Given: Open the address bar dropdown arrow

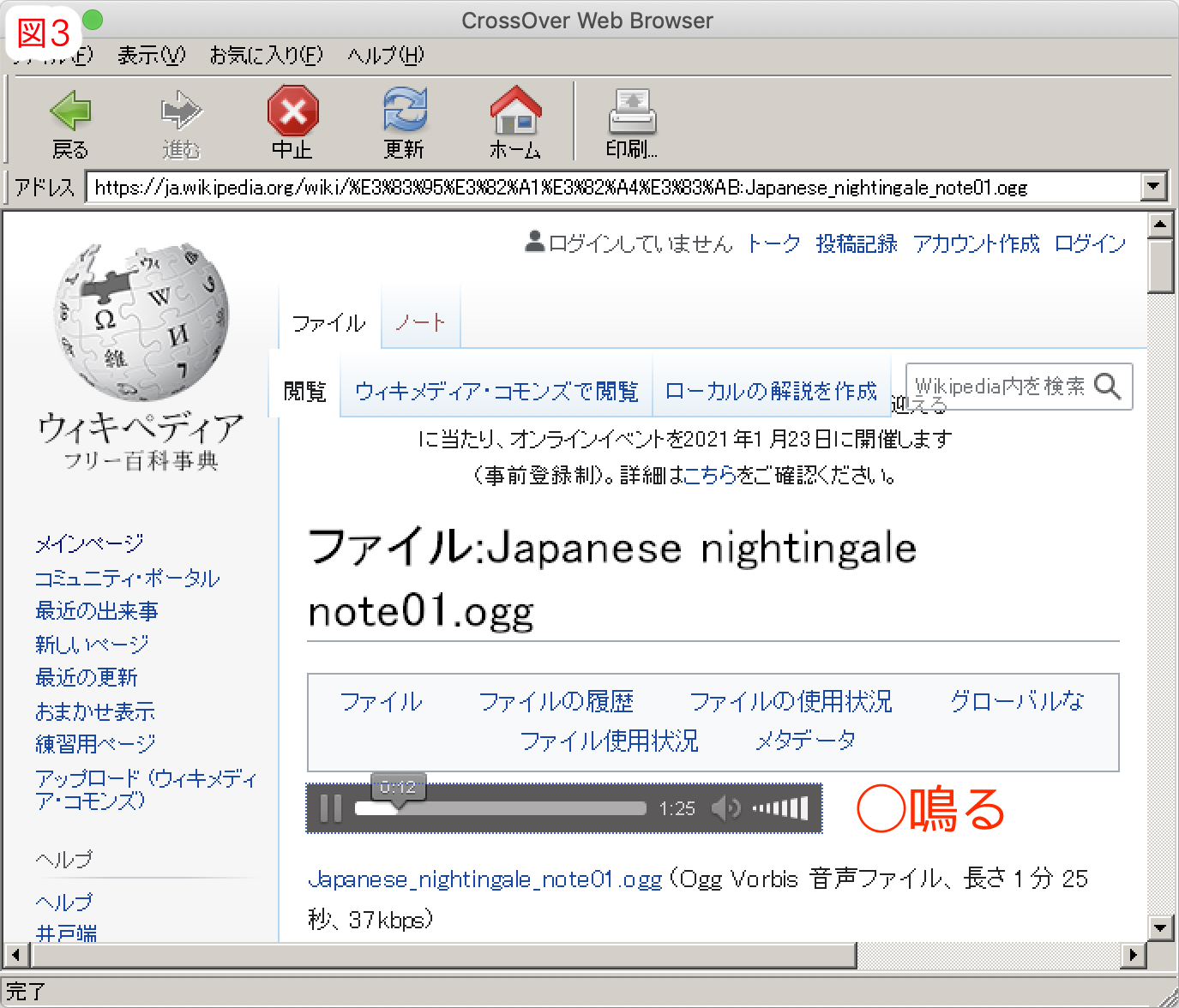Looking at the screenshot, I should (1154, 186).
